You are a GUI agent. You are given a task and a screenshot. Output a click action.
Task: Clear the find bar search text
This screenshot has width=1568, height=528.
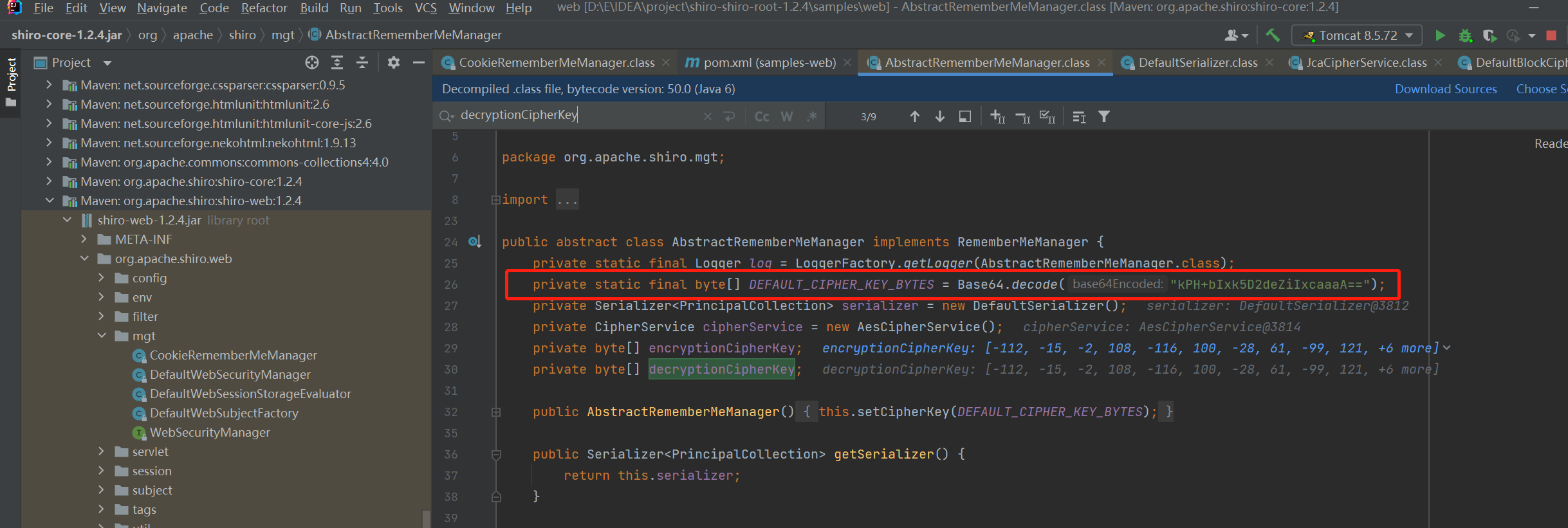point(708,116)
